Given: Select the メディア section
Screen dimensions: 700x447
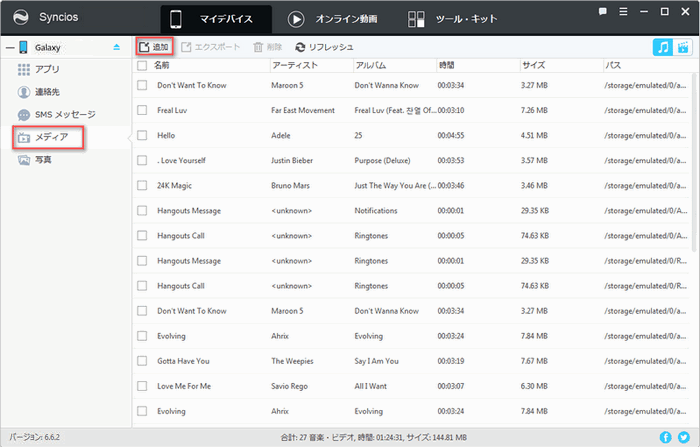Looking at the screenshot, I should click(48, 138).
